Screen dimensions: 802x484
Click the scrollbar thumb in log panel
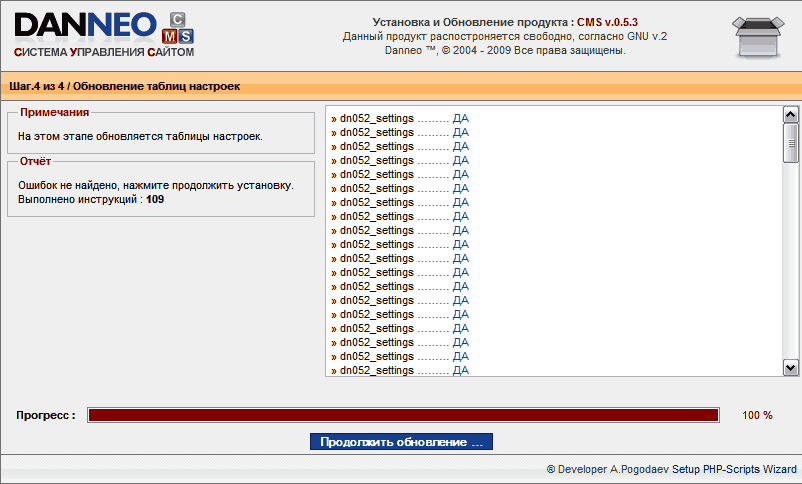coord(790,142)
